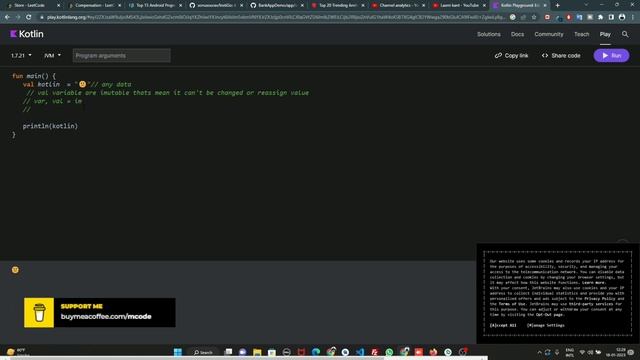
Task: Open the Opt-Out page link
Action: click(x=549, y=315)
